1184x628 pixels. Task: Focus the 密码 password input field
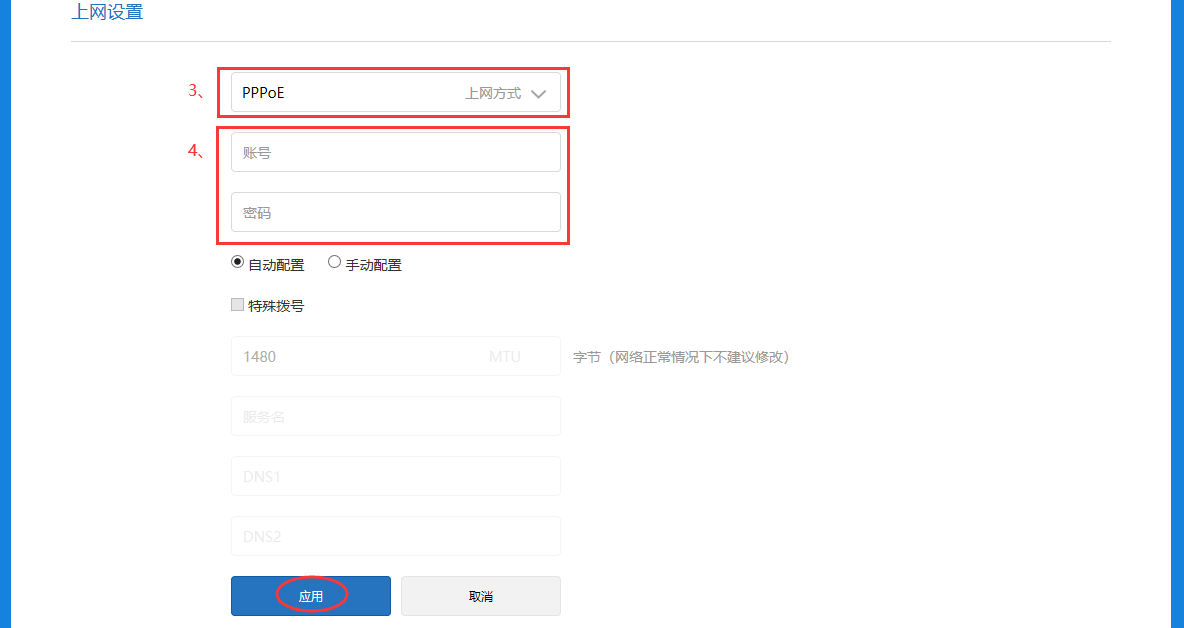click(395, 213)
